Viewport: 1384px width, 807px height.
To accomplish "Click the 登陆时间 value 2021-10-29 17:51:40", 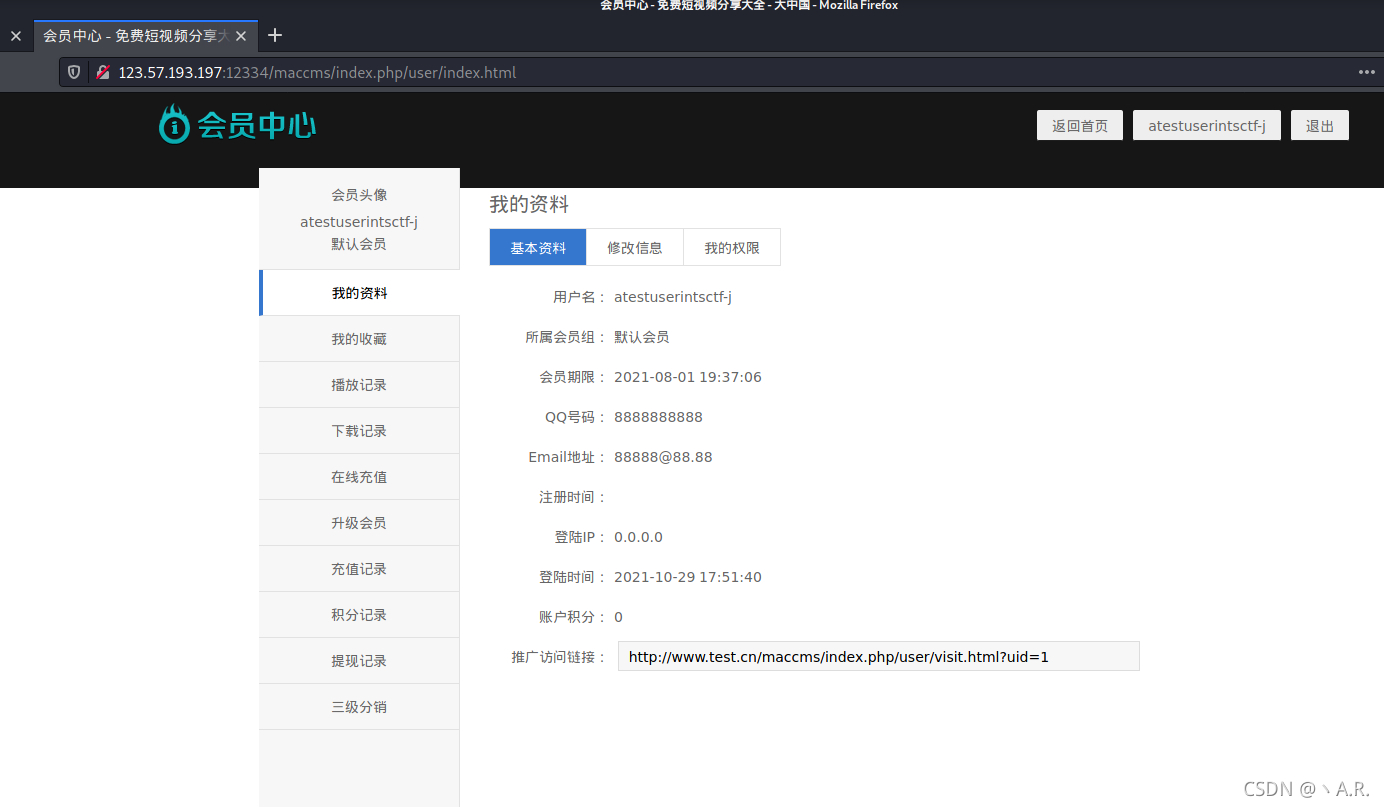I will coord(688,577).
